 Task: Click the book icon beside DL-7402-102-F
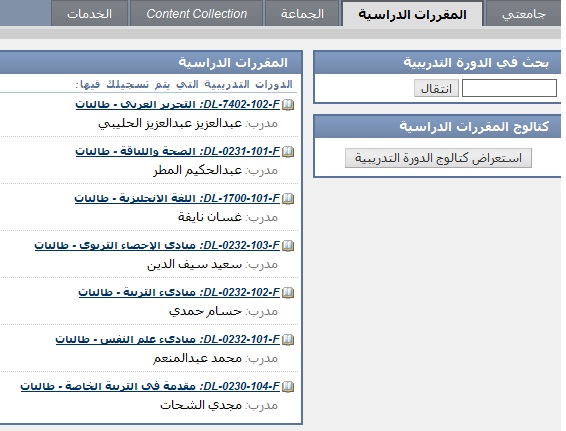[x=288, y=105]
